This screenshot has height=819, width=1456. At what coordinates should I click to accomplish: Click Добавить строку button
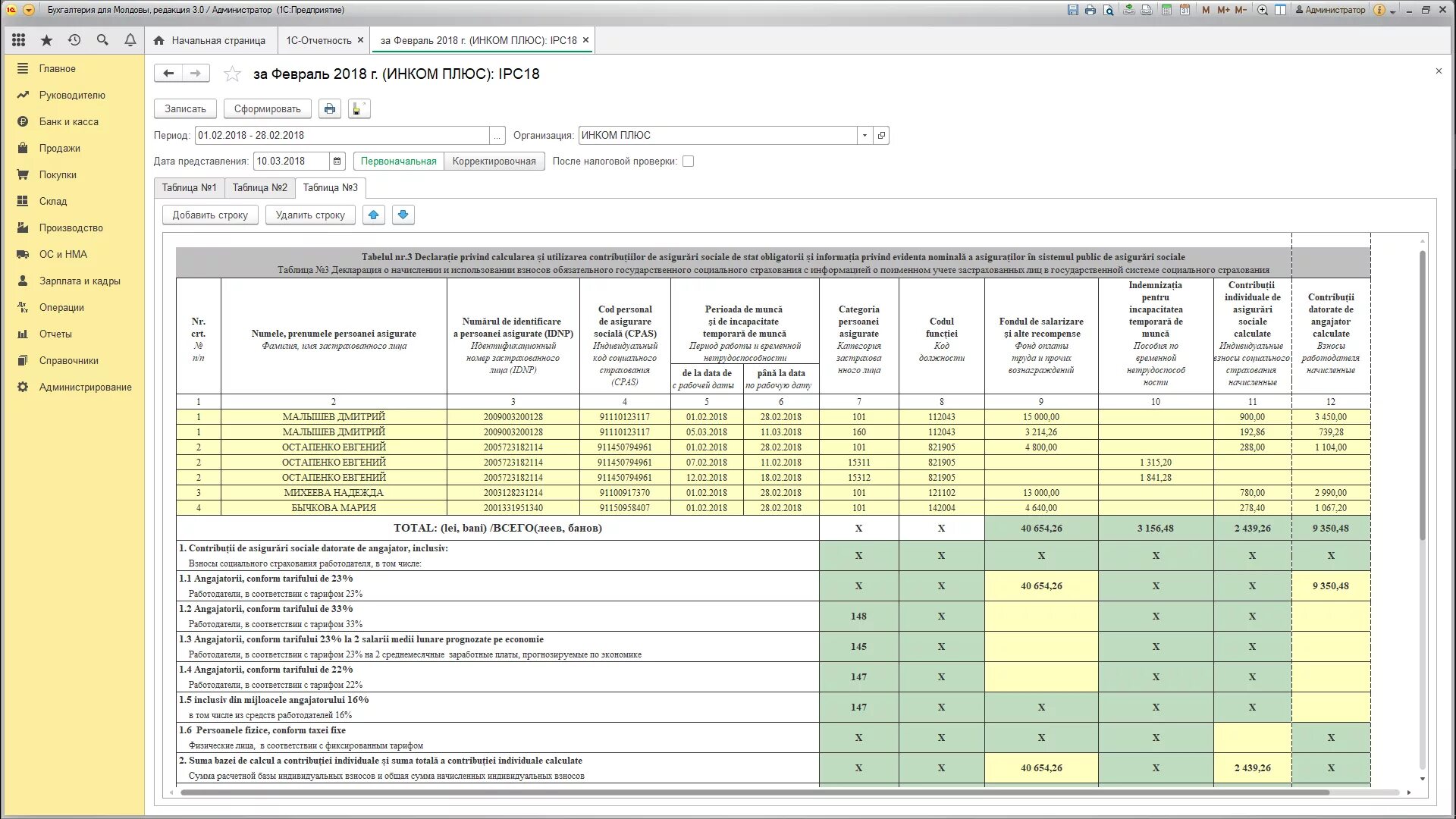point(210,215)
